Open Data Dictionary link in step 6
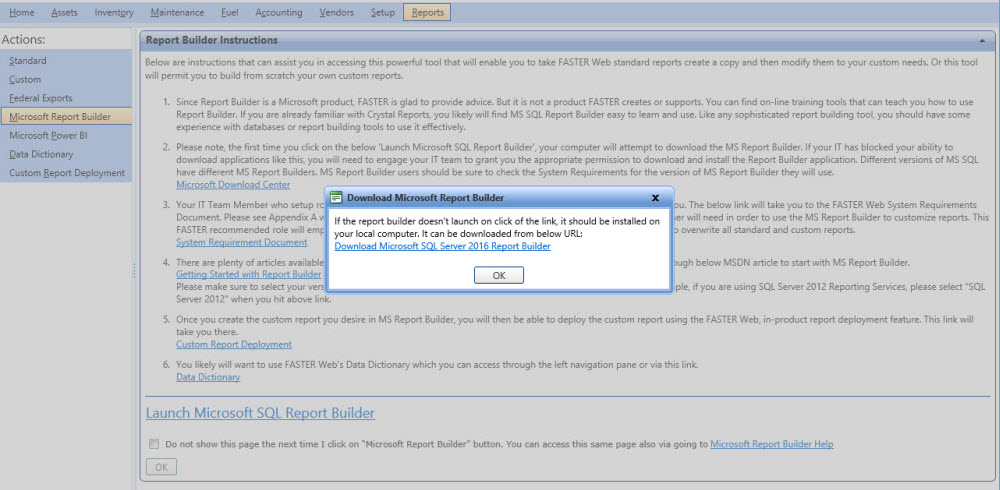The height and width of the screenshot is (490, 1000). point(208,377)
